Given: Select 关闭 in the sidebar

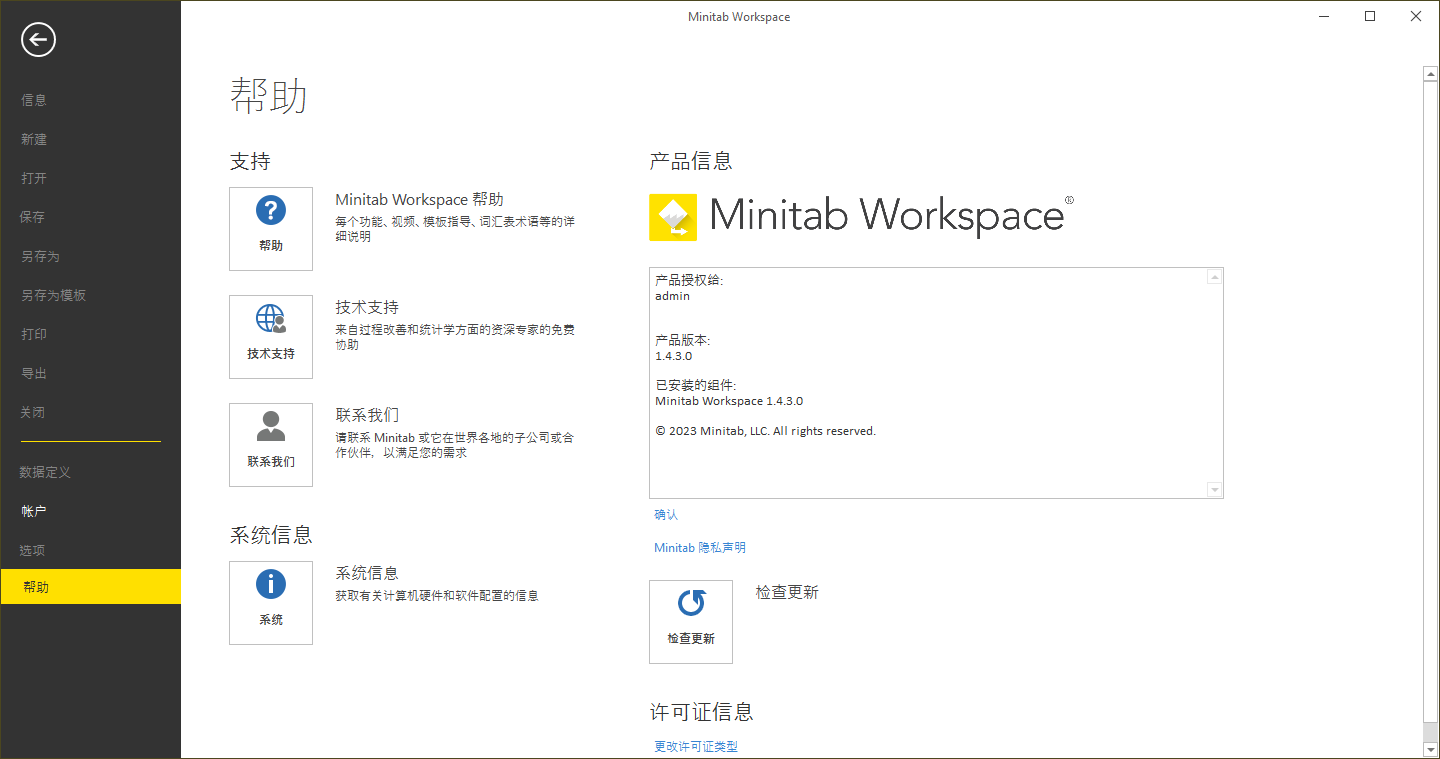Looking at the screenshot, I should click(x=33, y=412).
